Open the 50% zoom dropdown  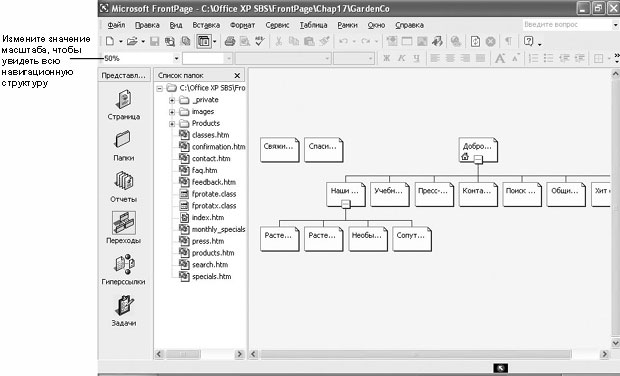[x=176, y=59]
